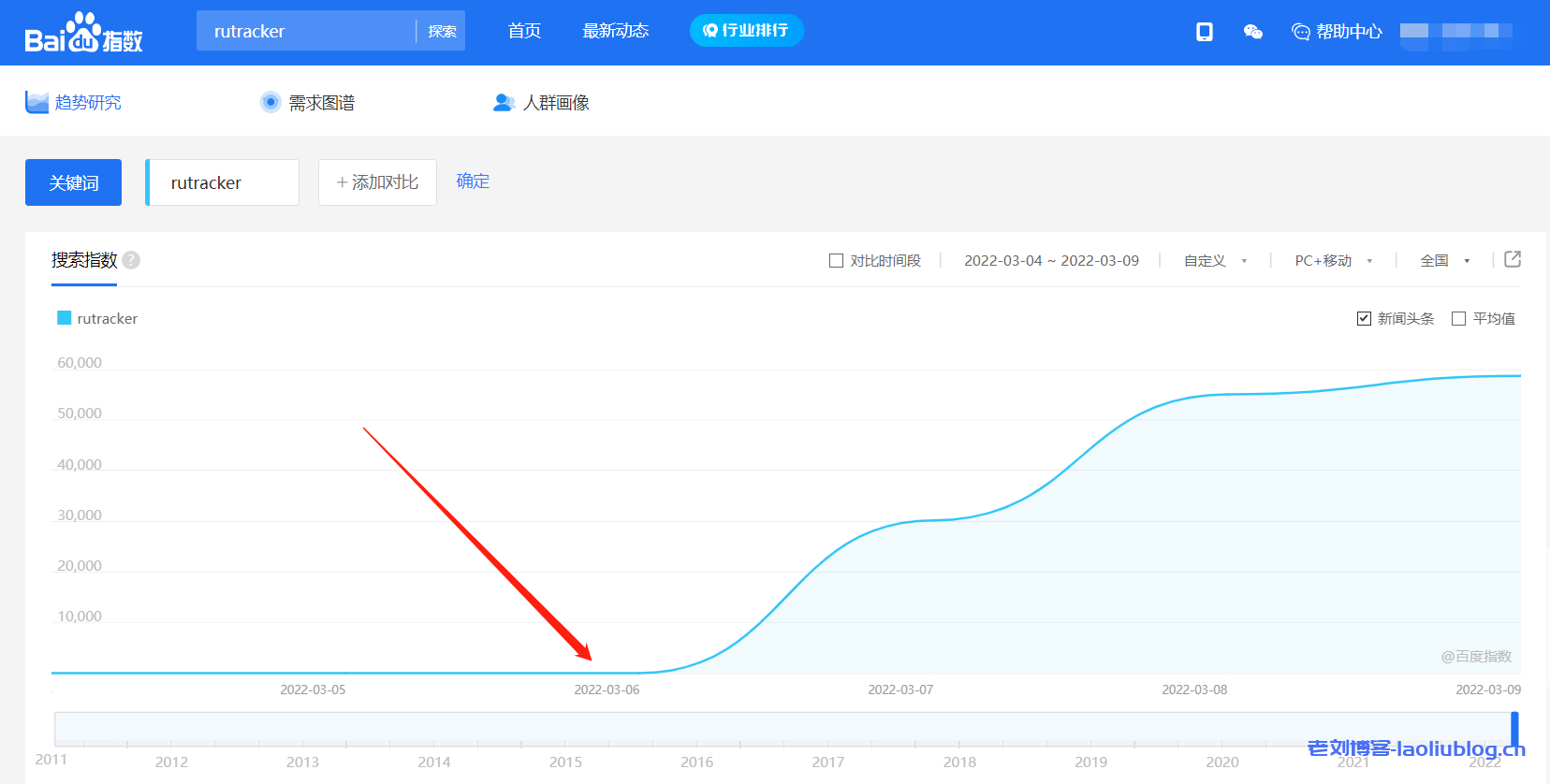
Task: Click the 添加对比 button
Action: click(377, 182)
